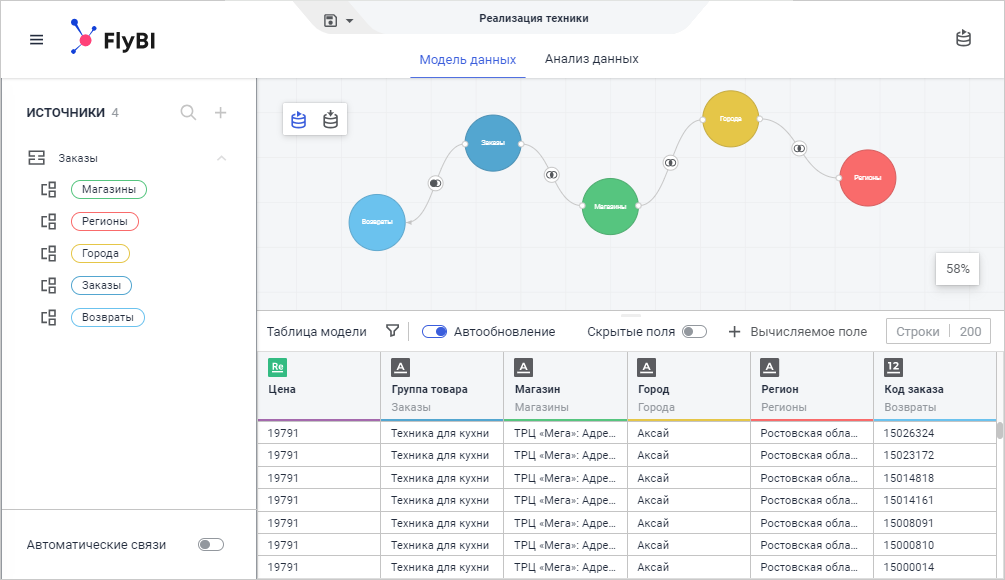Enable the Автоматические связи switch
Screen dimensions: 1005x580
click(210, 545)
